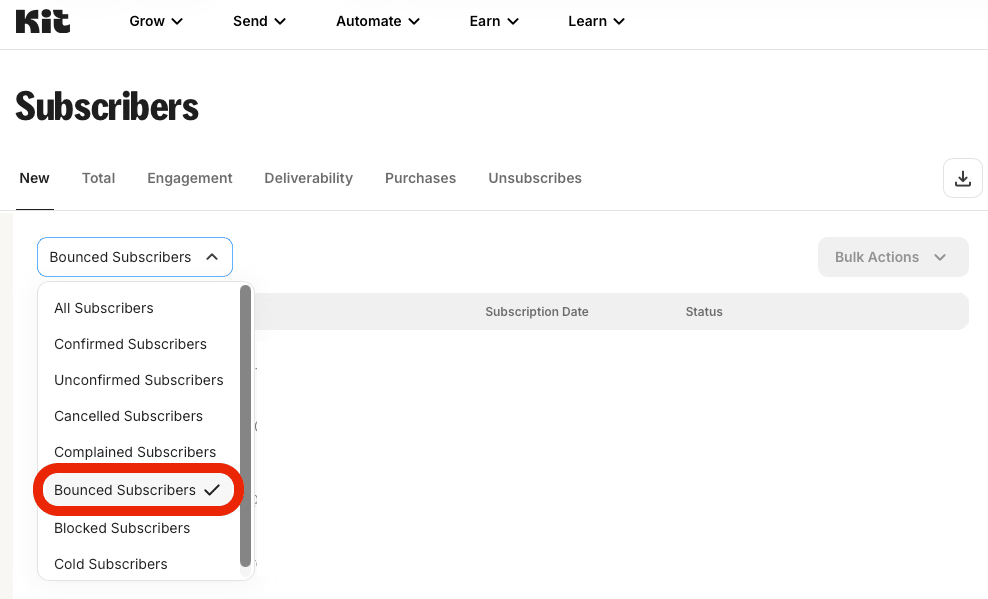The image size is (988, 599).
Task: Choose Confirmed Subscribers filter option
Action: pos(130,344)
